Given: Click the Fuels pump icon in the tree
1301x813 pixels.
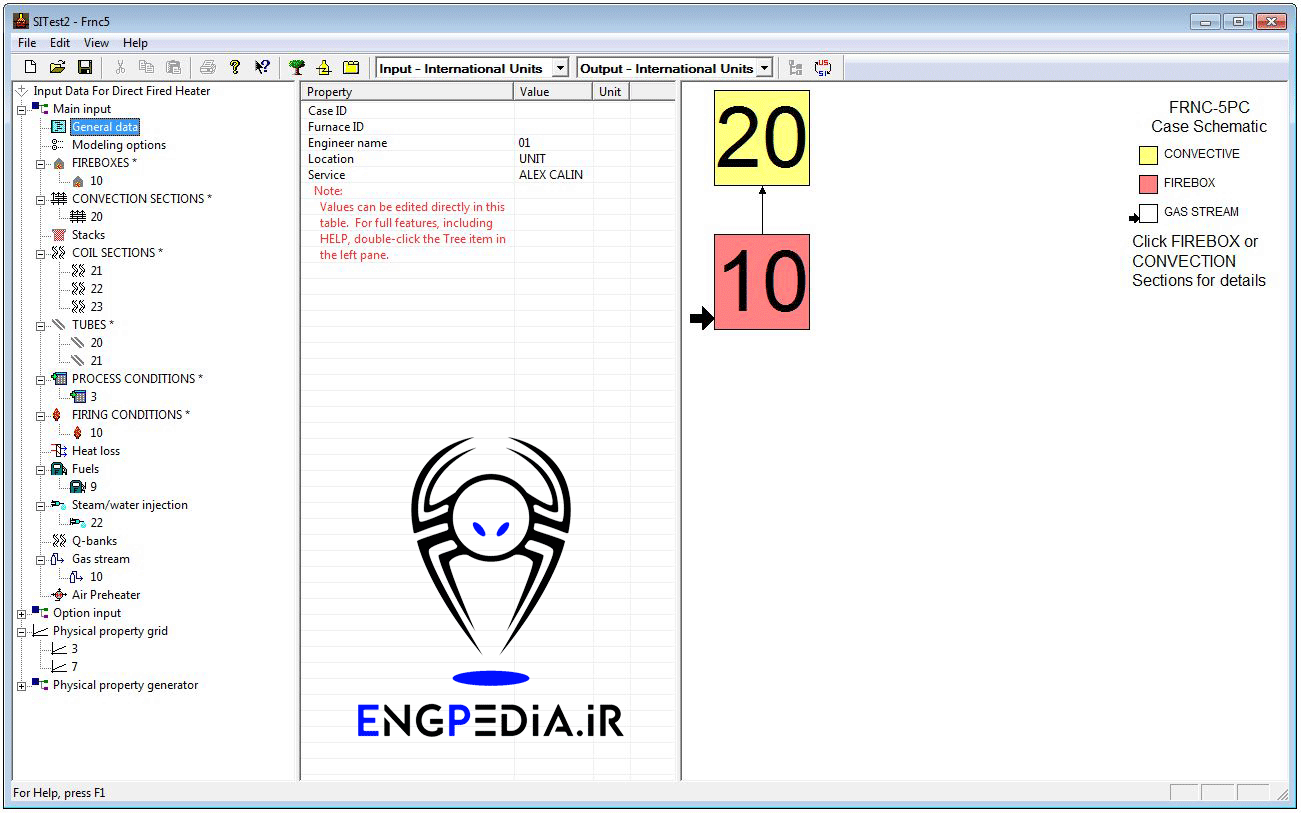Looking at the screenshot, I should [59, 469].
